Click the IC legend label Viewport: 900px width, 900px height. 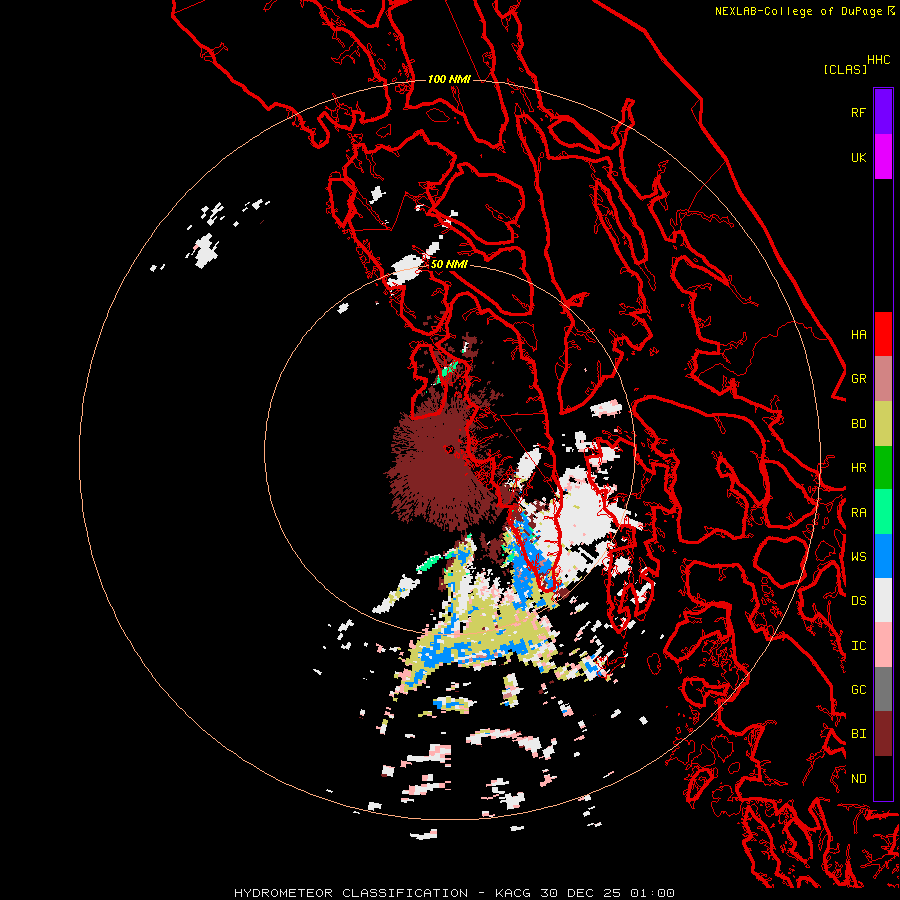pyautogui.click(x=858, y=646)
